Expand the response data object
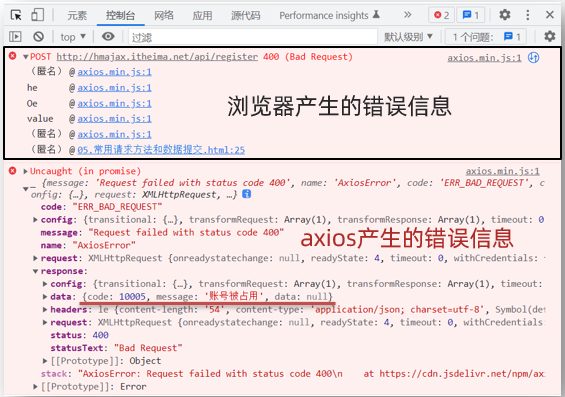Viewport: 565px width, 397px height. click(x=45, y=296)
